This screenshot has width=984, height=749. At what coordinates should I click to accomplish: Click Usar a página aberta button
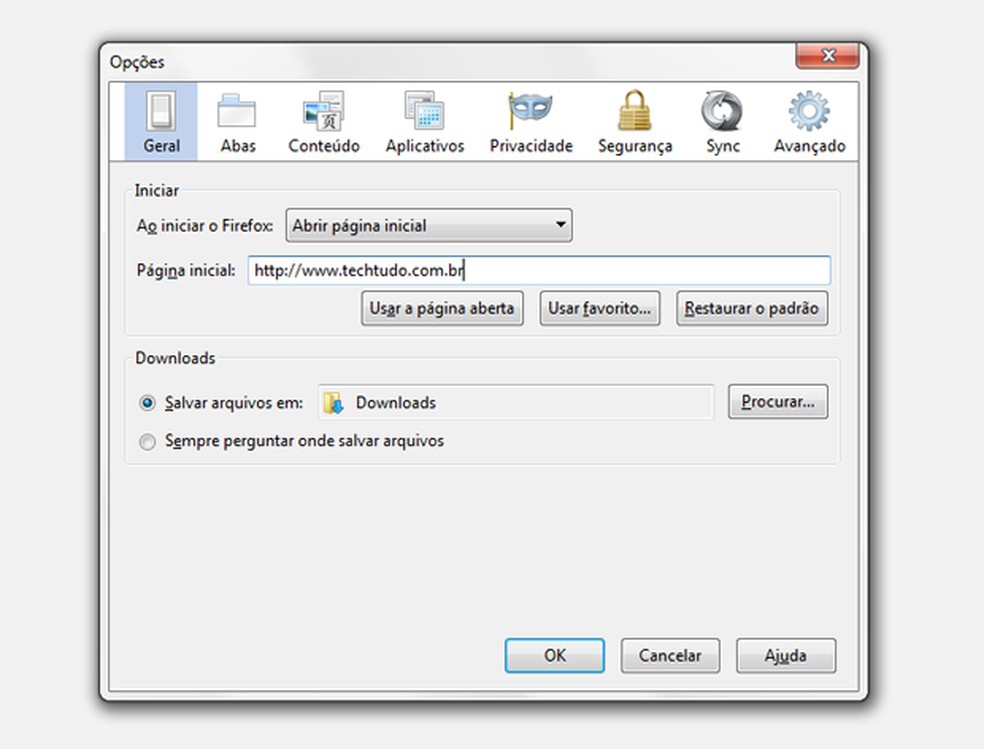click(x=442, y=308)
